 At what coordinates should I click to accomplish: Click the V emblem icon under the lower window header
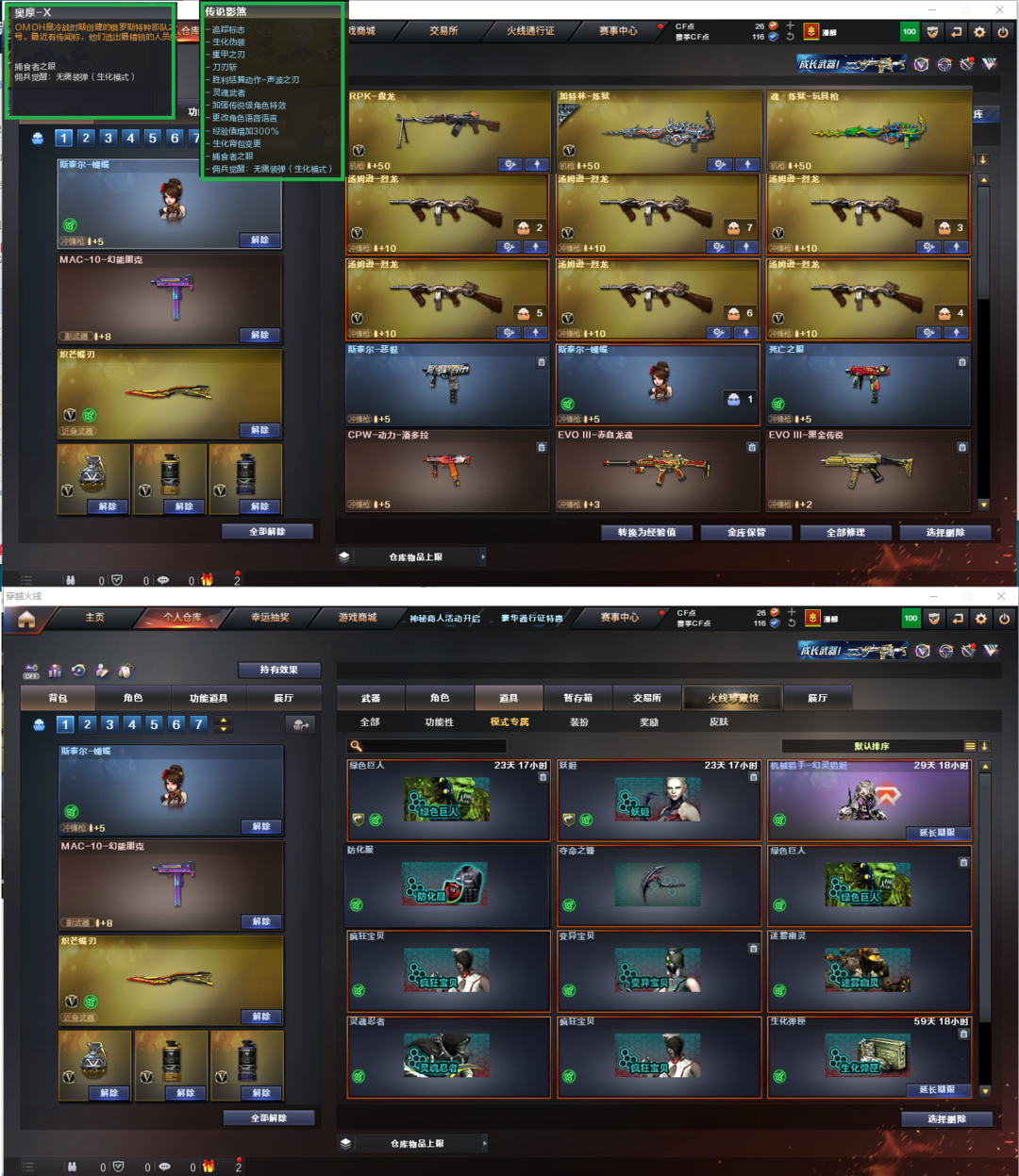(x=991, y=651)
